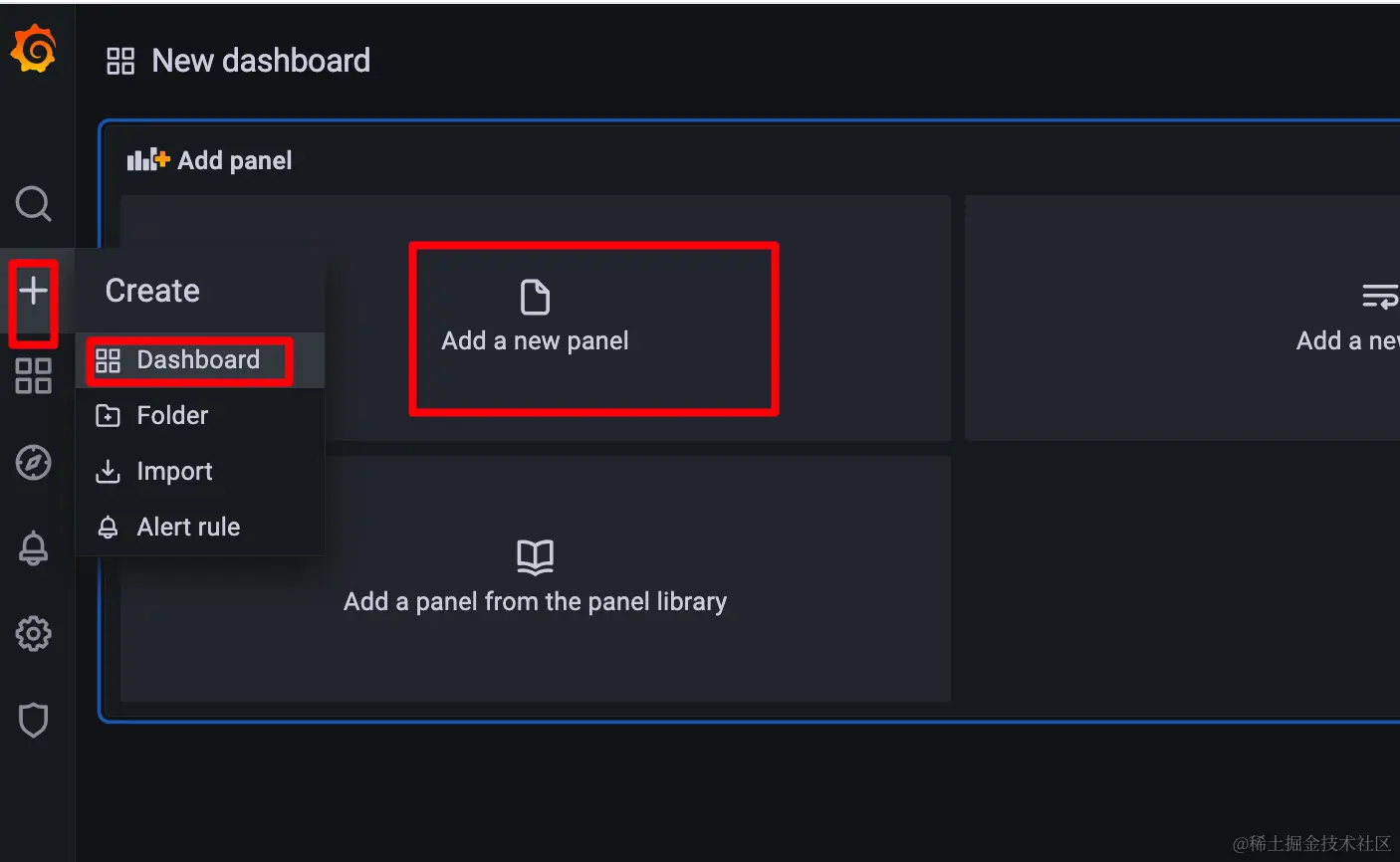The width and height of the screenshot is (1400, 862).
Task: Choose Import from the Create menu
Action: (174, 472)
